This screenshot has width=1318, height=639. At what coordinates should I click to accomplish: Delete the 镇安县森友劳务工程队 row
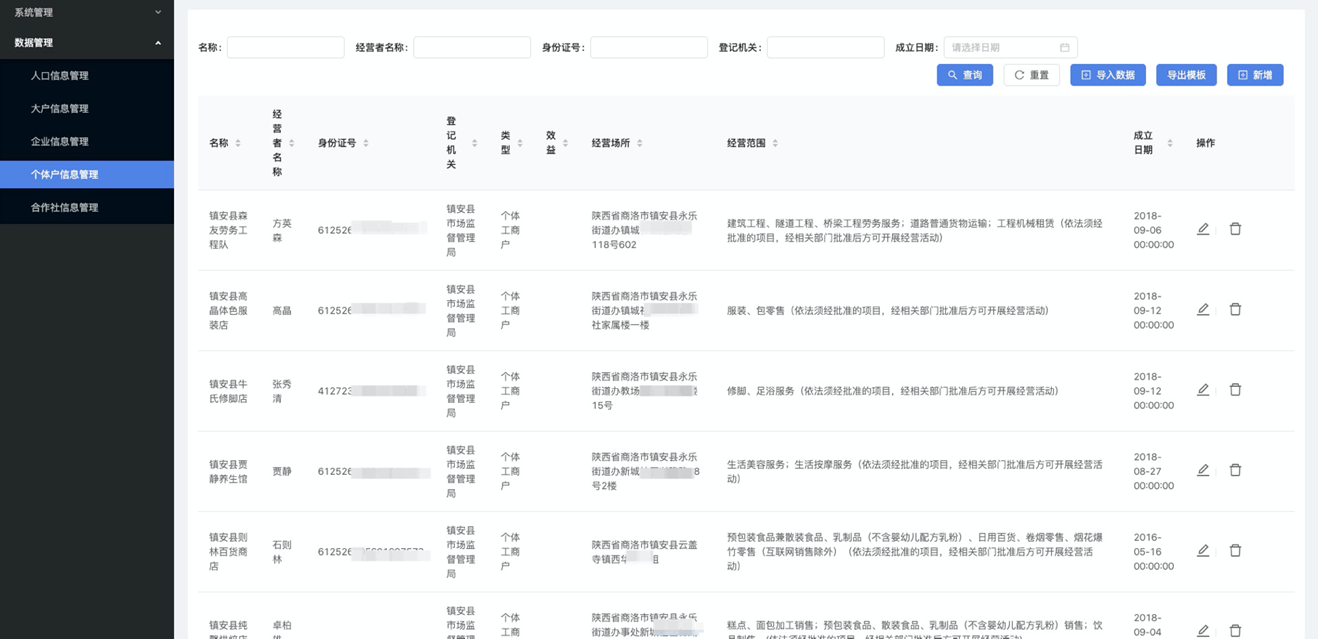pyautogui.click(x=1235, y=229)
